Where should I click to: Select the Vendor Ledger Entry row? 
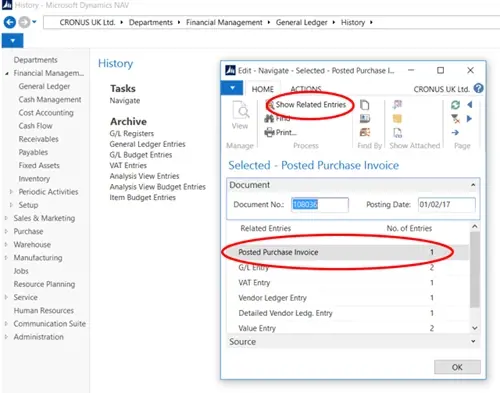[x=348, y=298]
